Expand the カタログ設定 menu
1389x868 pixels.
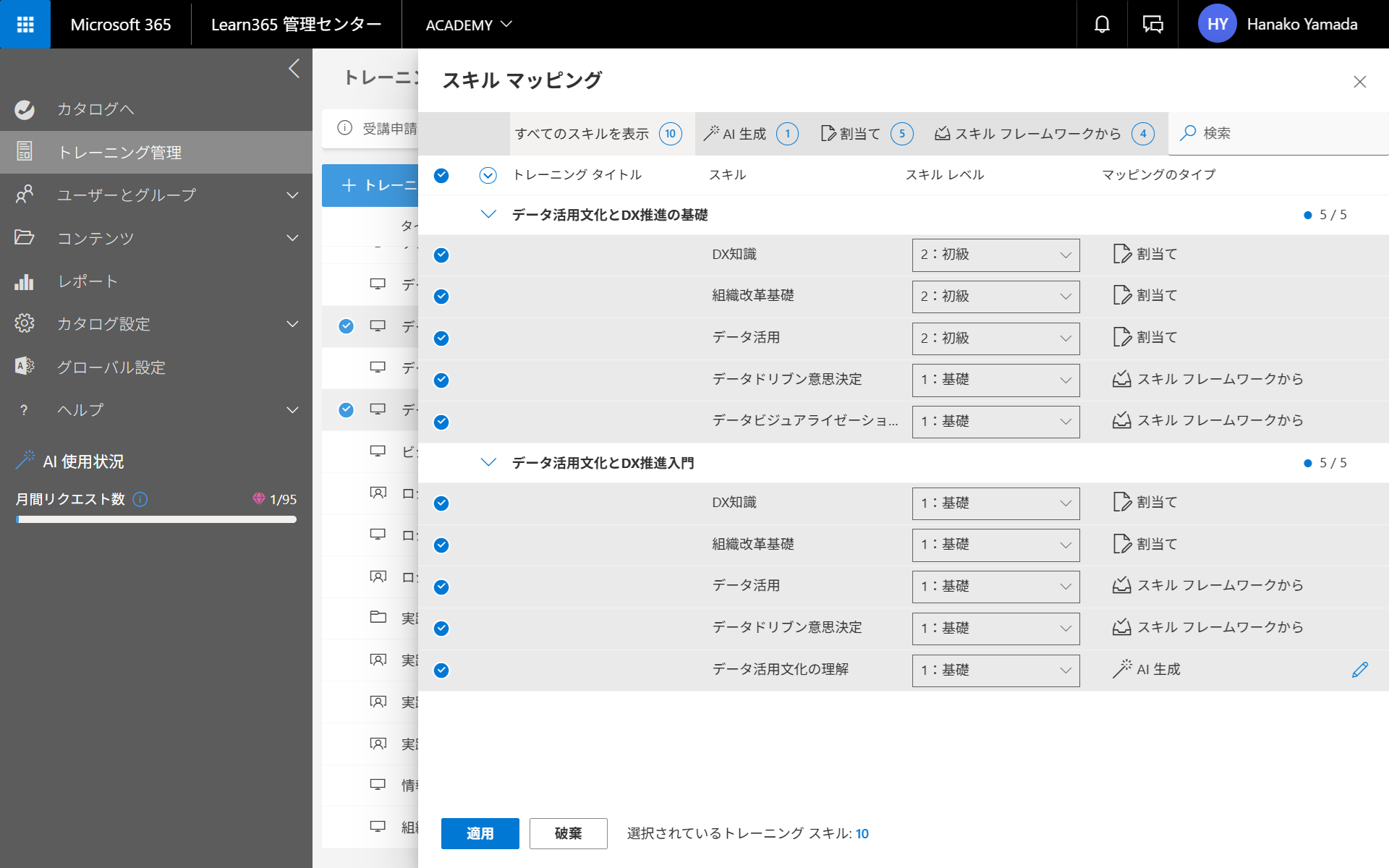292,324
